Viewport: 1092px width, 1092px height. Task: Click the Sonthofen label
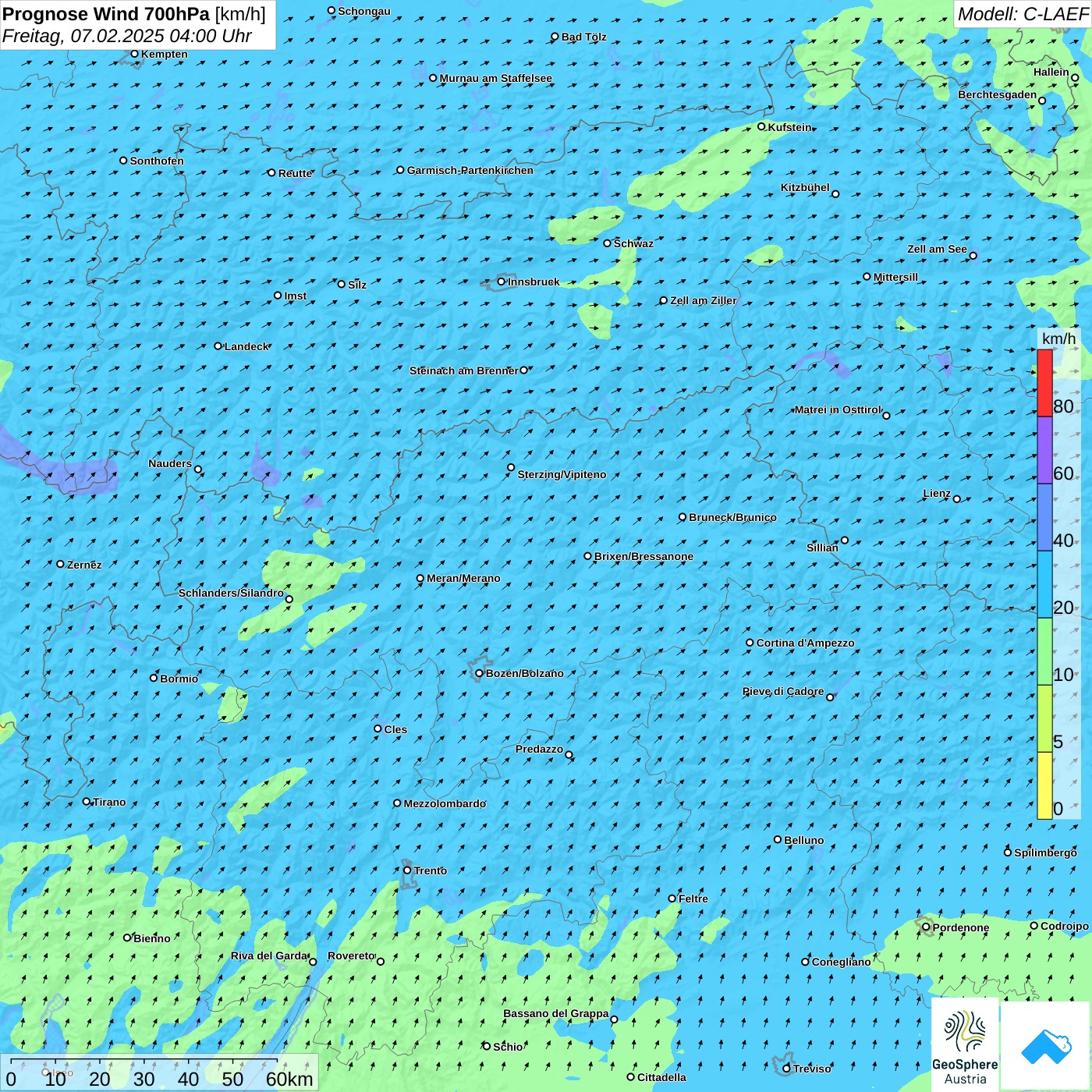click(157, 161)
